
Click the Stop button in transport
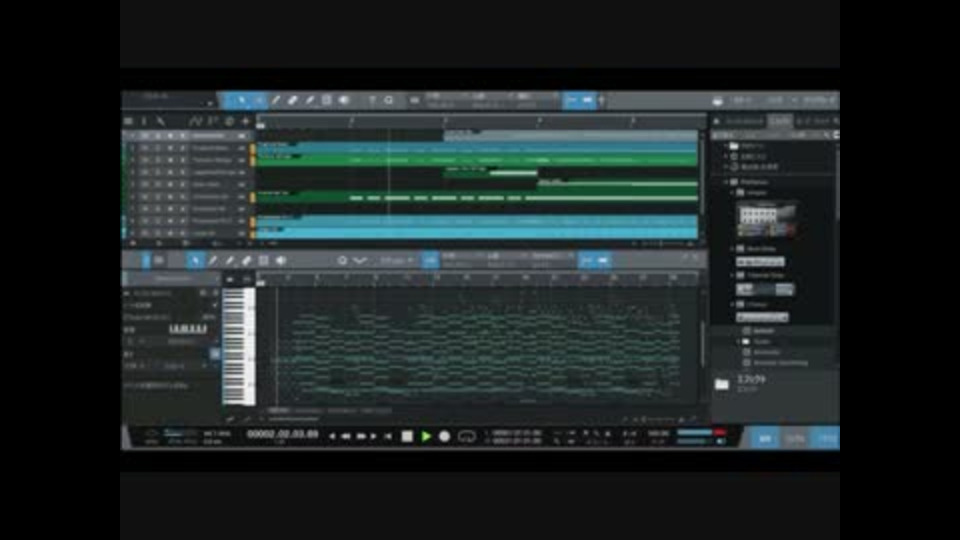[x=407, y=437]
